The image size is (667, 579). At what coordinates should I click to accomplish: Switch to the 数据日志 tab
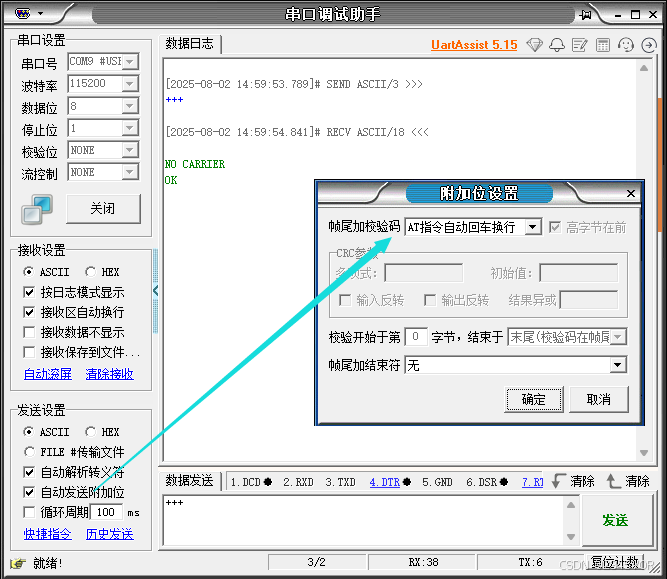(190, 43)
